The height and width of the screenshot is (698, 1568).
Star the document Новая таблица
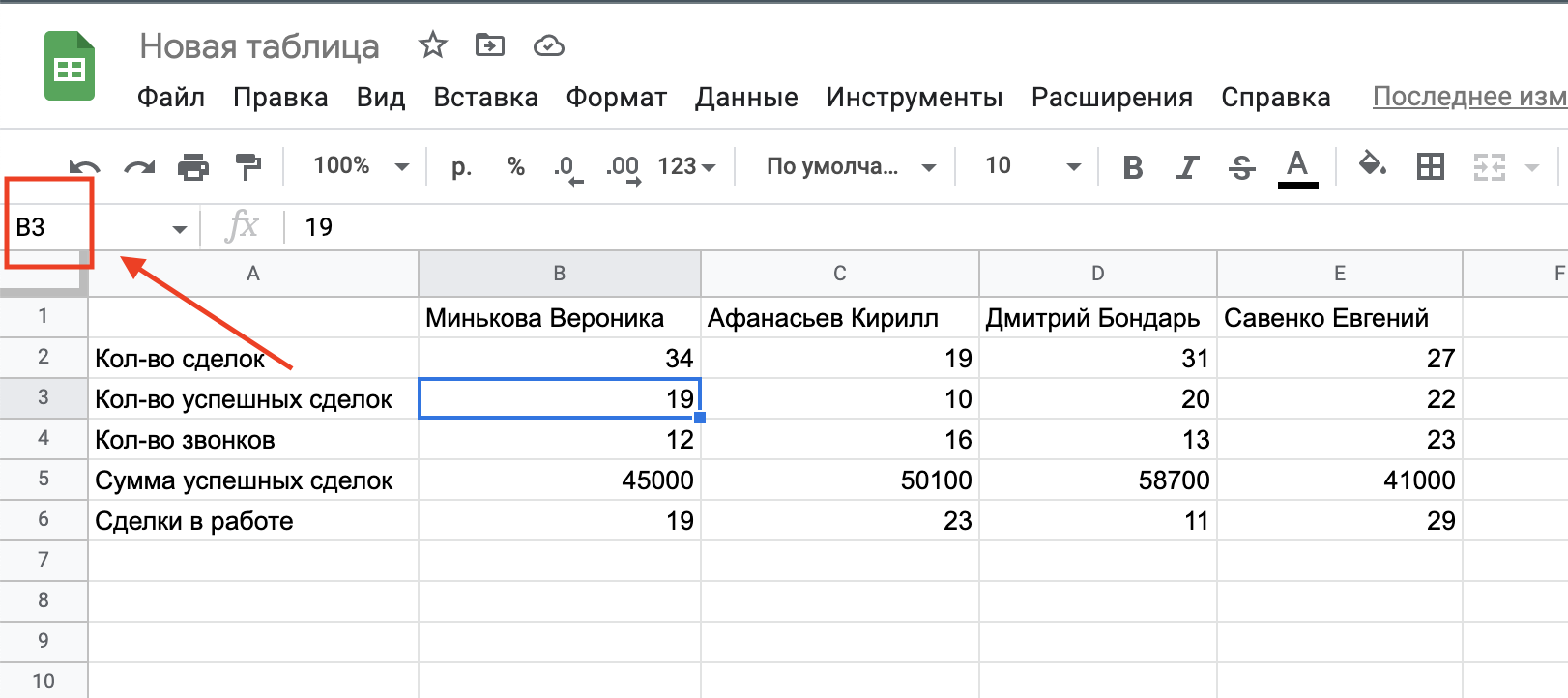point(432,45)
